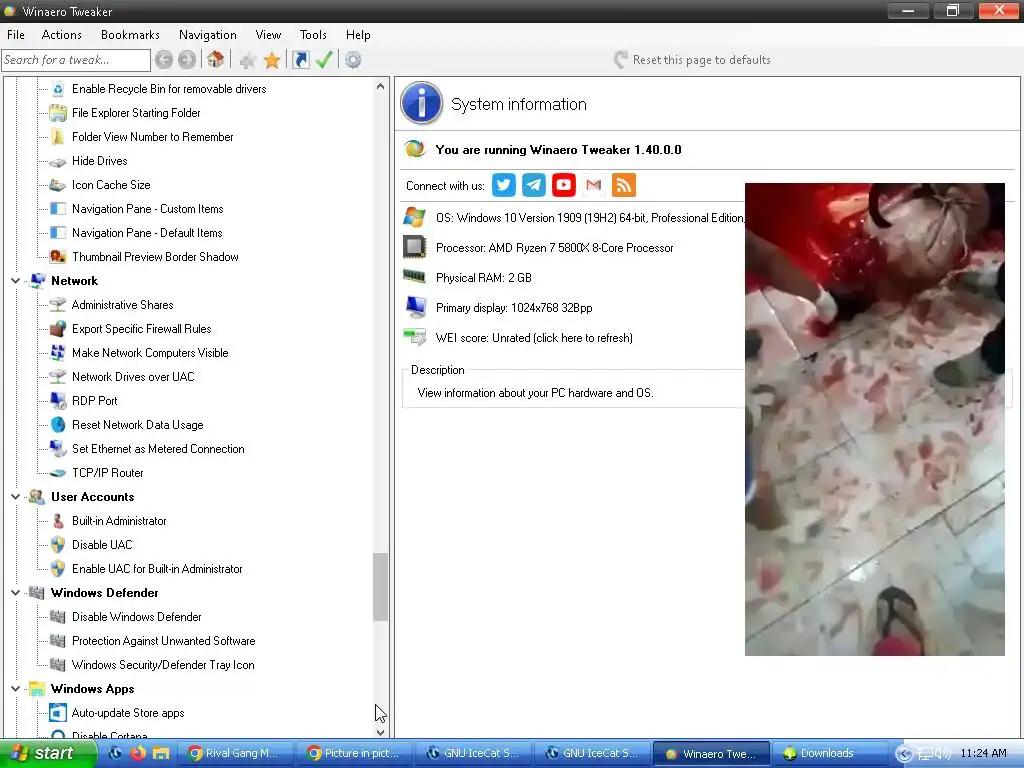The width and height of the screenshot is (1024, 768).
Task: Click the Physical RAM chip icon
Action: pos(415,277)
